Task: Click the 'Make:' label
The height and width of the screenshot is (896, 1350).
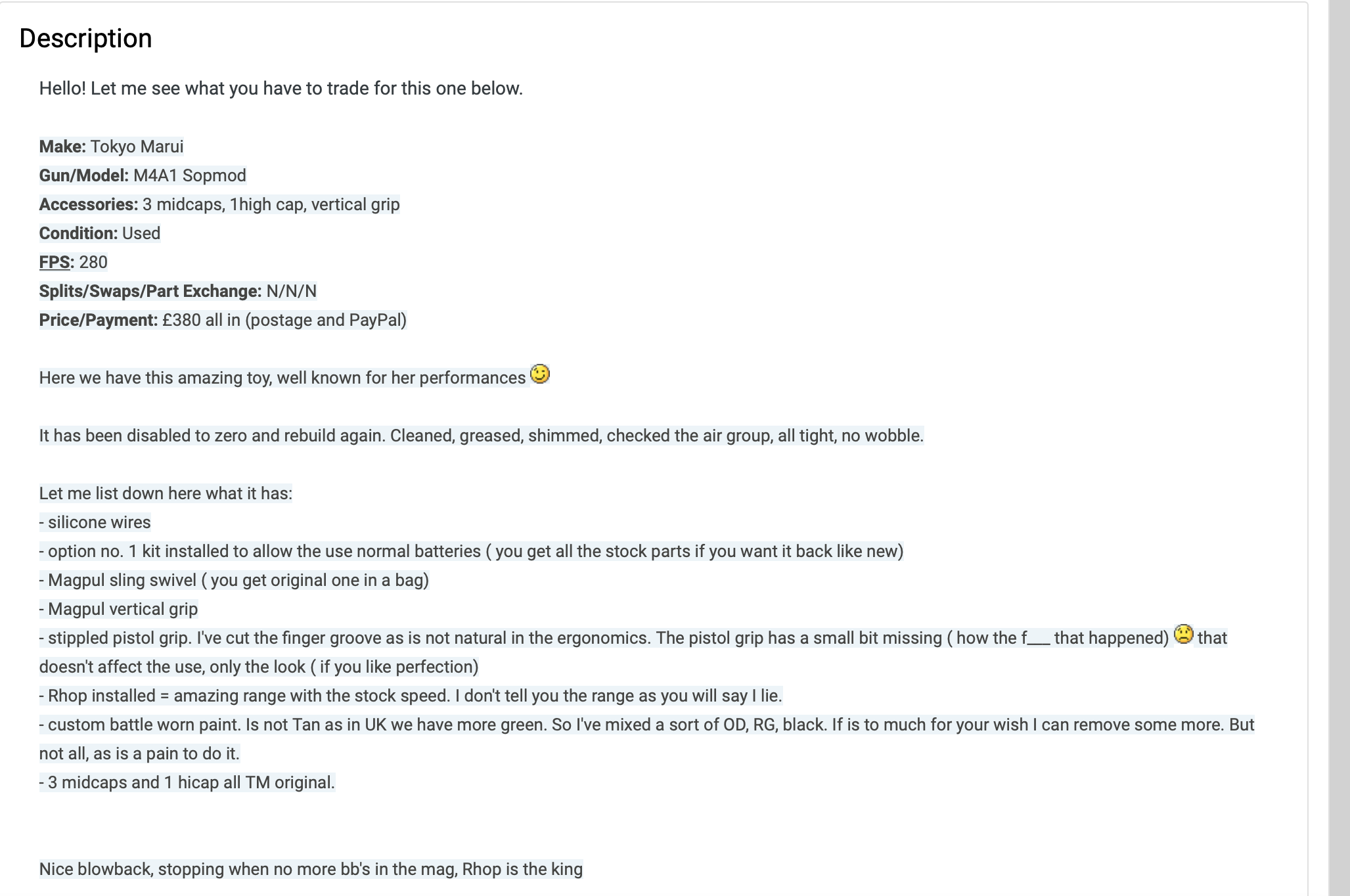Action: click(x=62, y=146)
